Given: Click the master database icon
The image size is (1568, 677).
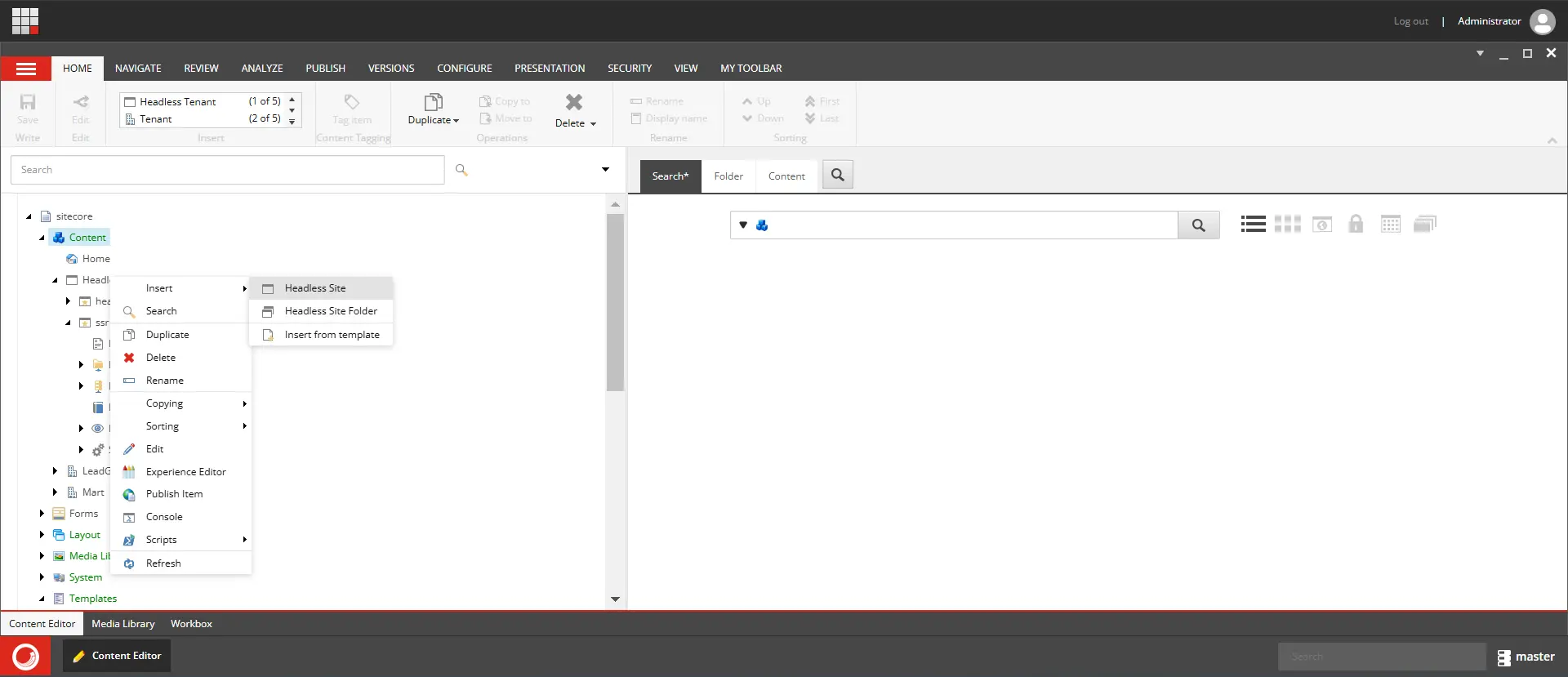Looking at the screenshot, I should [x=1503, y=657].
